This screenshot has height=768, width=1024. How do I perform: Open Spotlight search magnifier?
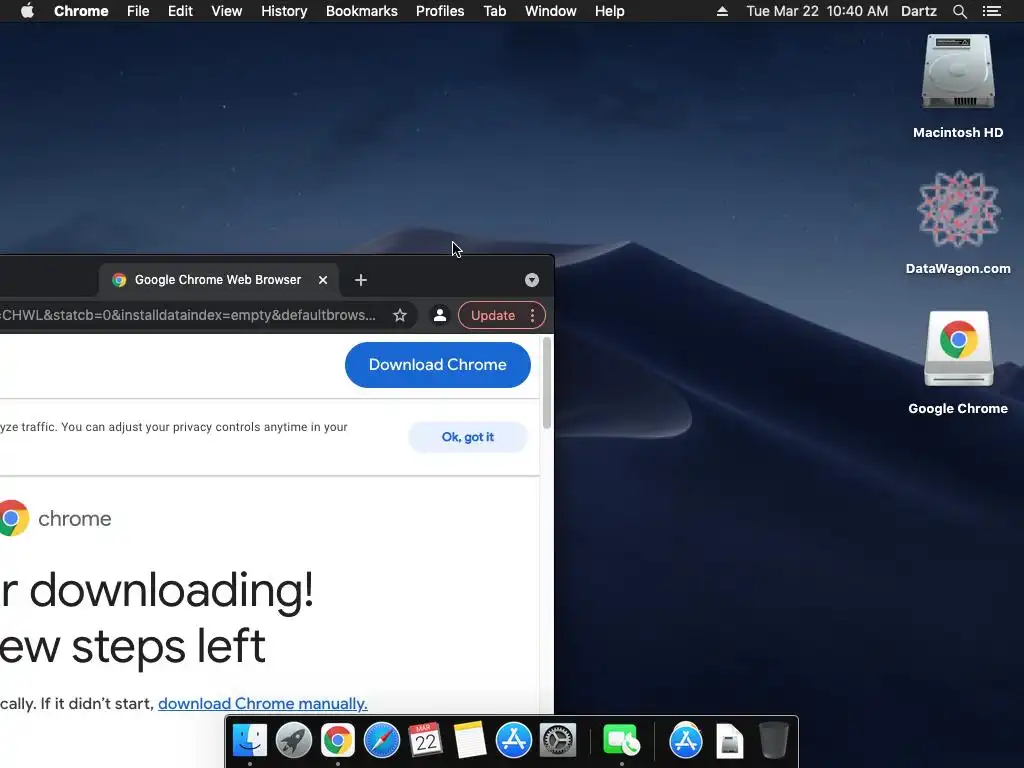(x=960, y=11)
